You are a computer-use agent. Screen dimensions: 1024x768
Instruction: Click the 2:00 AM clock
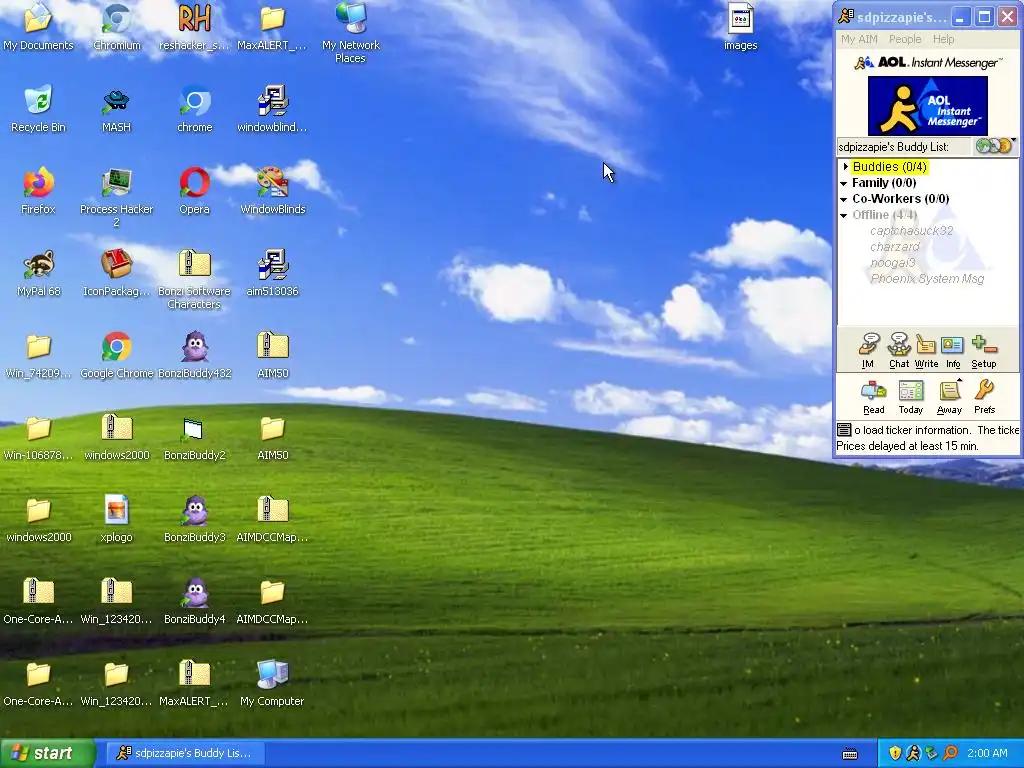coord(987,753)
